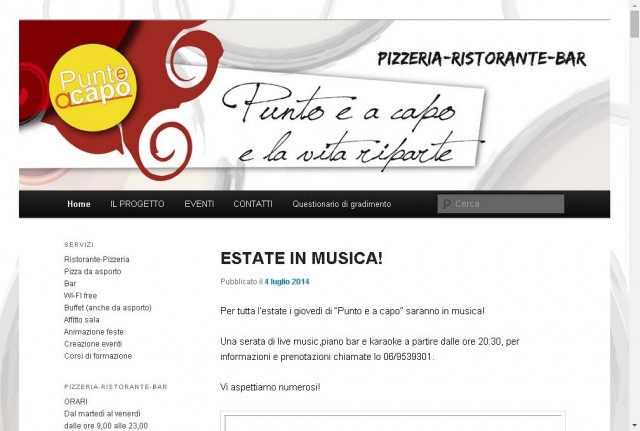Open the ESTATE IN MUSICA! post title
Viewport: 640px width, 431px height.
(x=302, y=258)
